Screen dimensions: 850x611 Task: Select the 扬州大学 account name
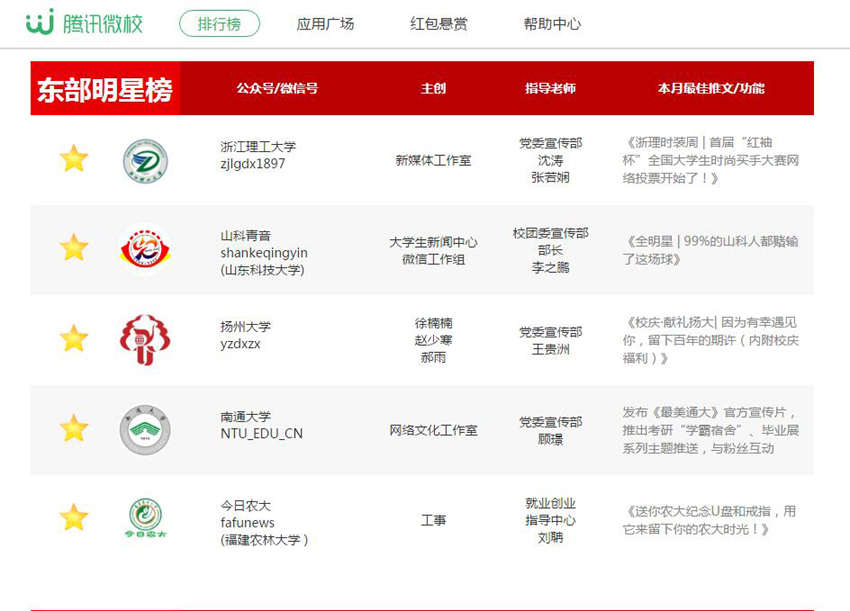tap(246, 326)
